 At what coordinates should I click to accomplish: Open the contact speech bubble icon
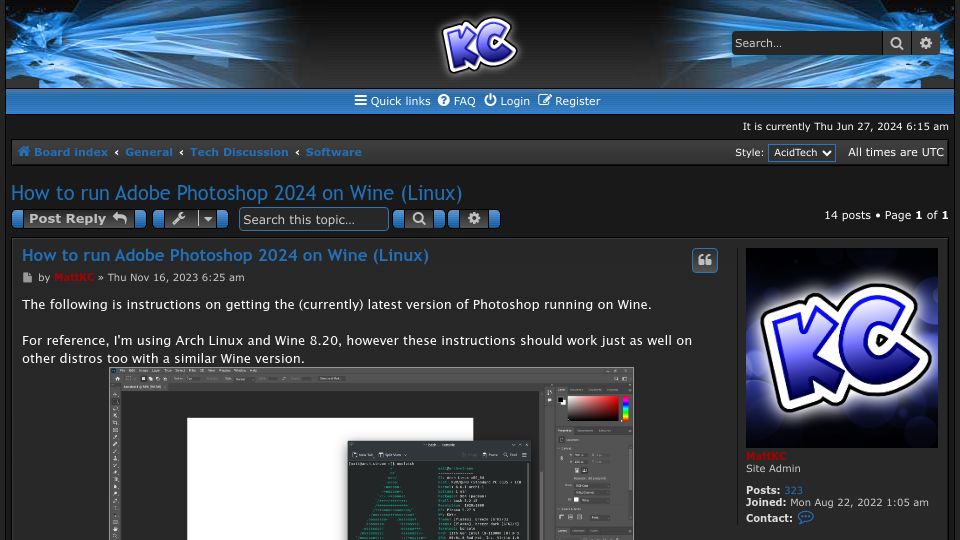coord(805,518)
